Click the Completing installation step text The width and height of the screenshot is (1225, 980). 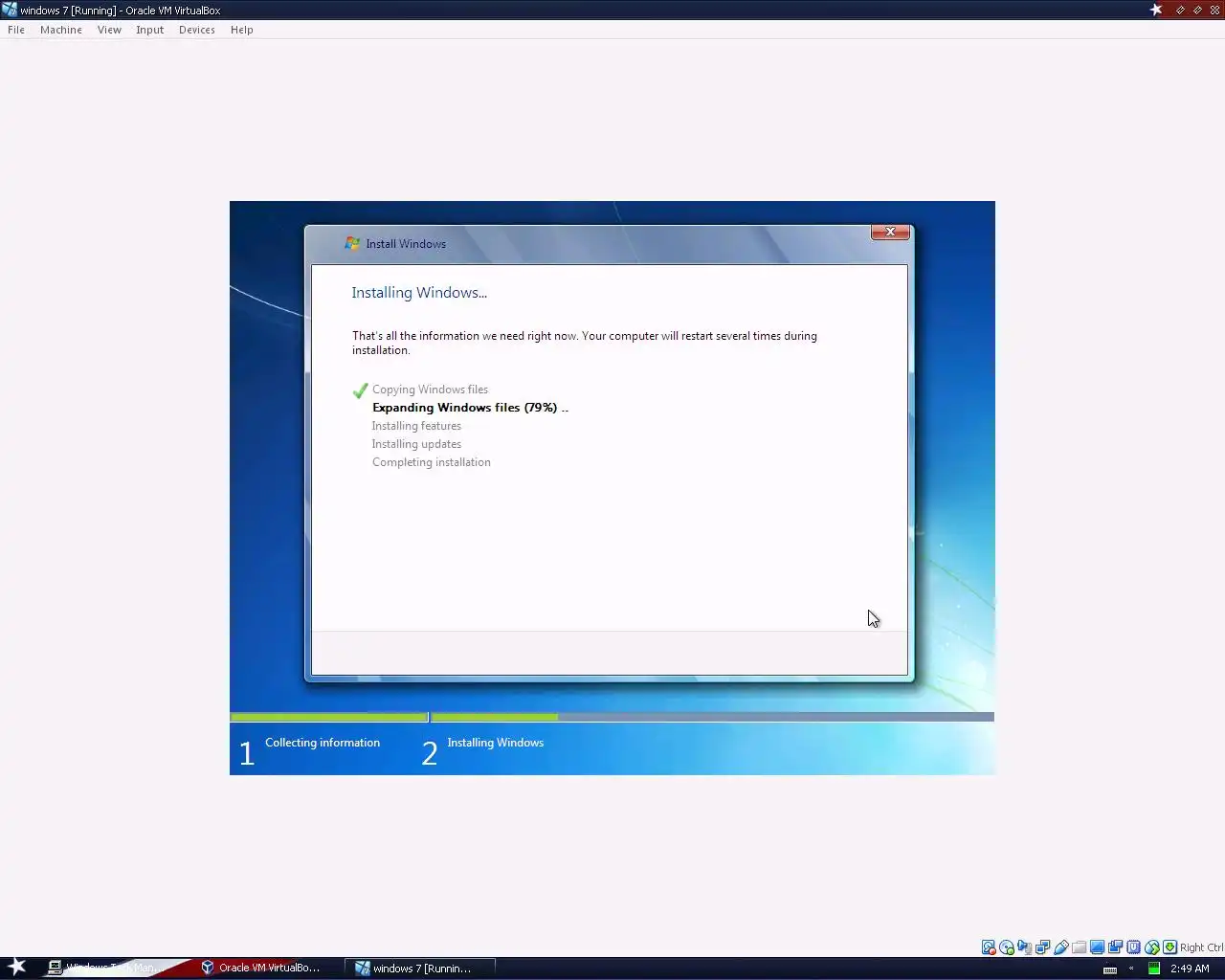pyautogui.click(x=431, y=462)
